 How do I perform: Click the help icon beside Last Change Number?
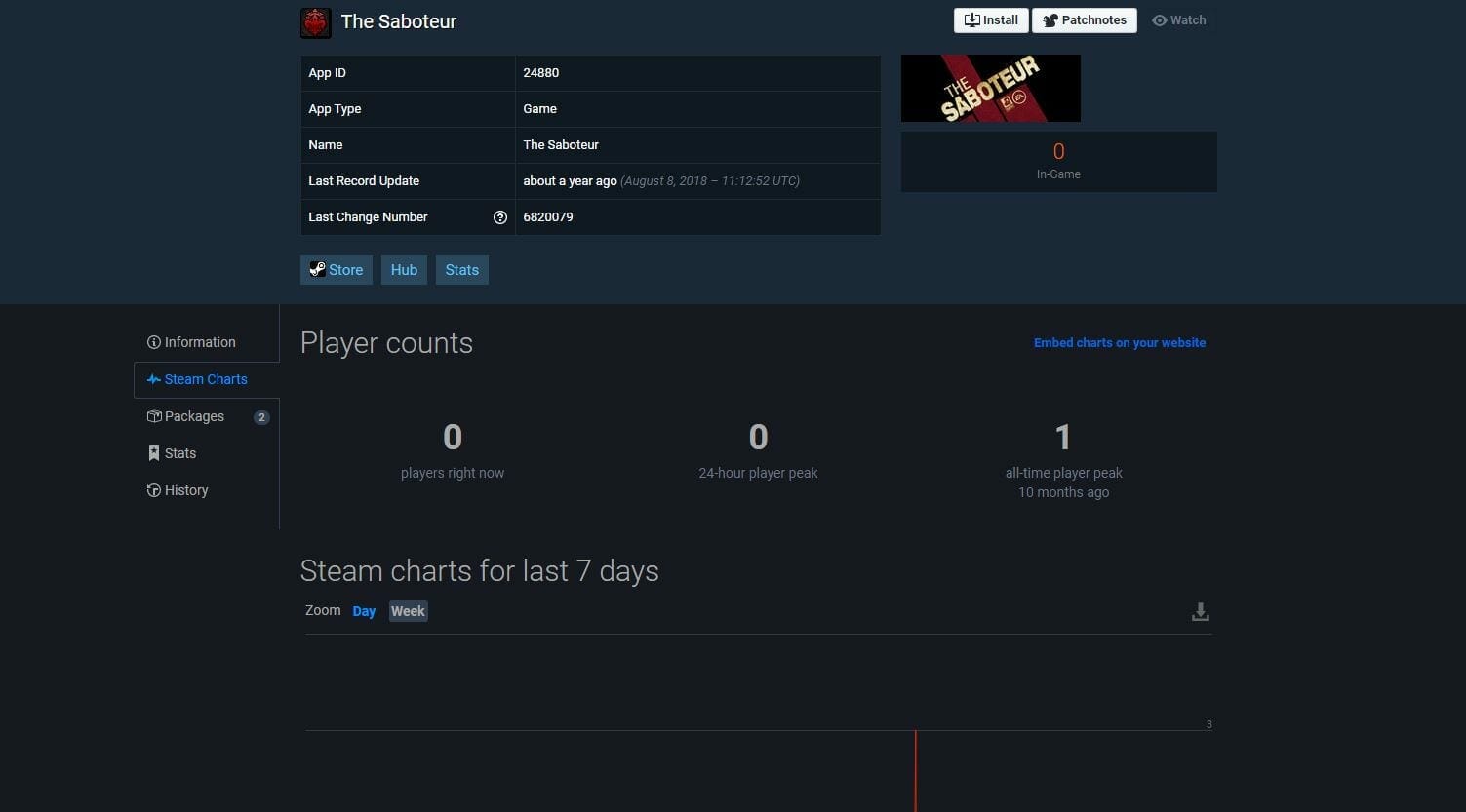click(499, 217)
